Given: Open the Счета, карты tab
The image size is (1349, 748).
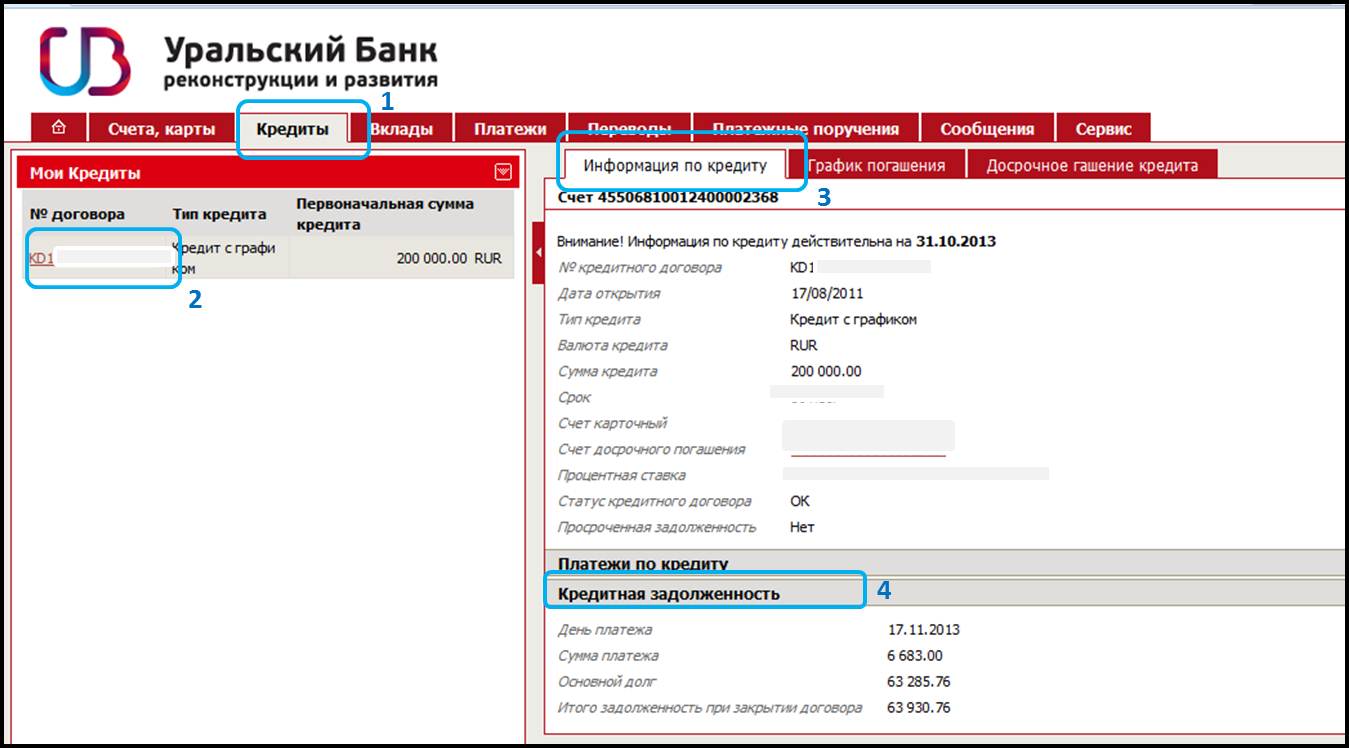Looking at the screenshot, I should point(161,129).
